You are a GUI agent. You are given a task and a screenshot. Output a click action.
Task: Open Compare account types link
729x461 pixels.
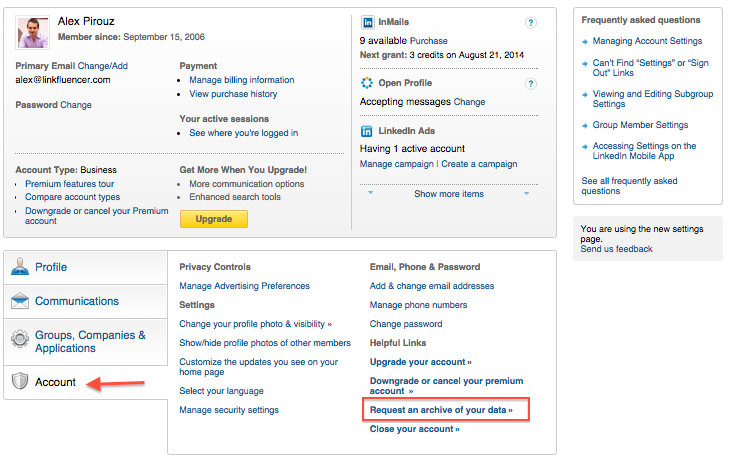pyautogui.click(x=73, y=197)
